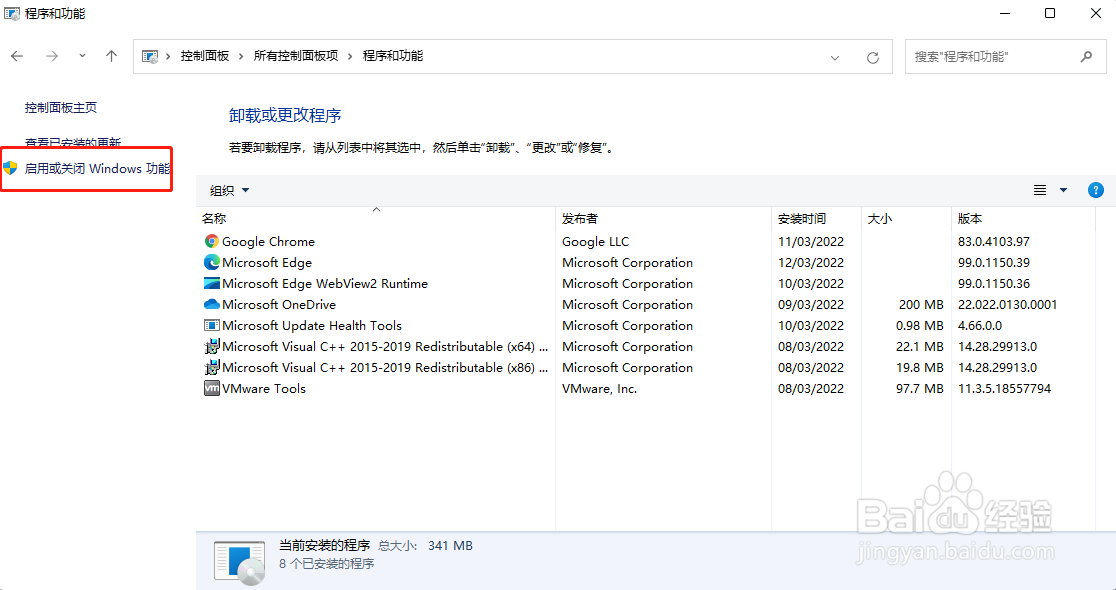Image resolution: width=1116 pixels, height=590 pixels.
Task: Click the Google LLC publisher cell
Action: click(x=596, y=242)
